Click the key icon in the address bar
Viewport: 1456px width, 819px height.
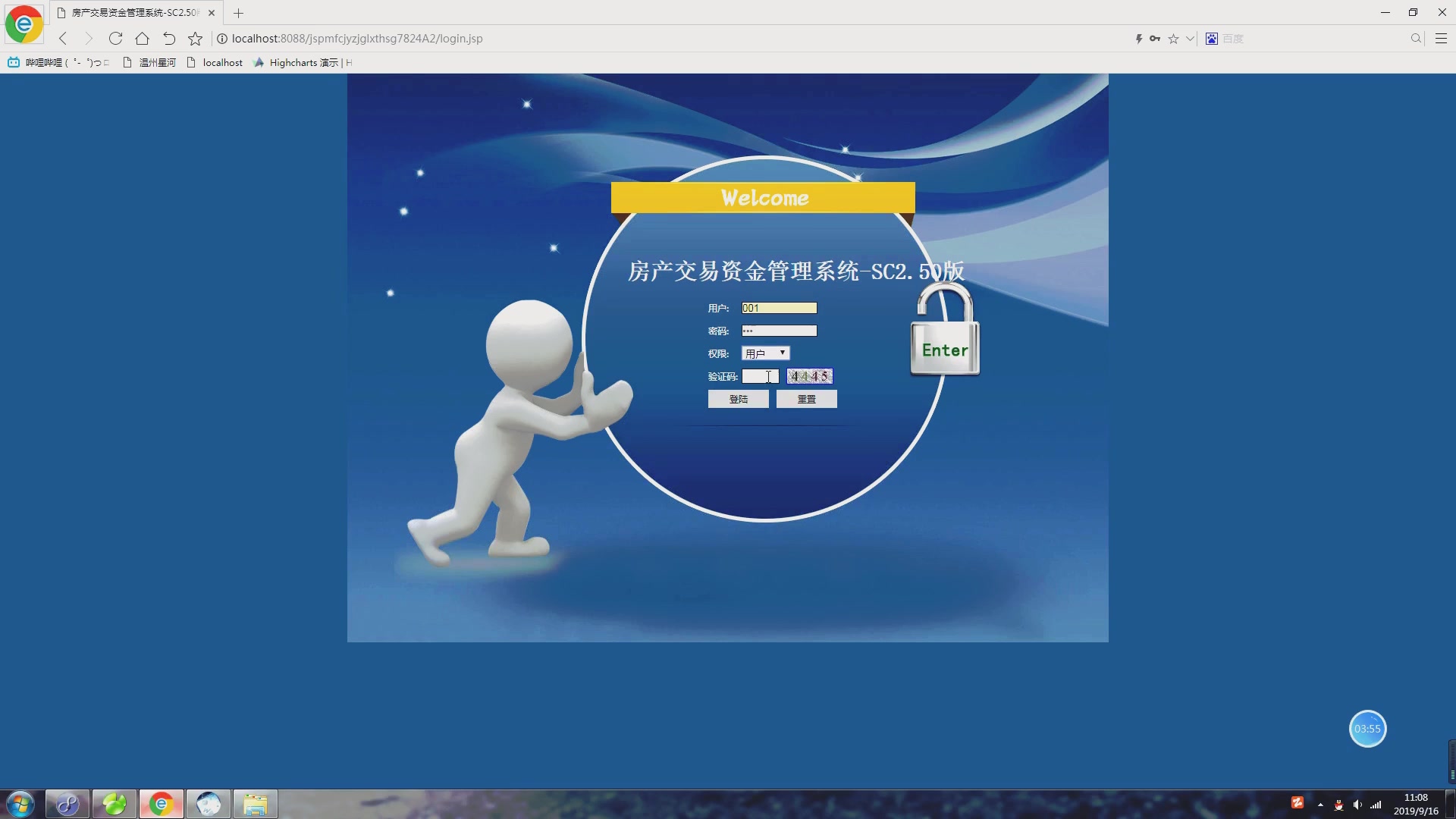click(1156, 38)
